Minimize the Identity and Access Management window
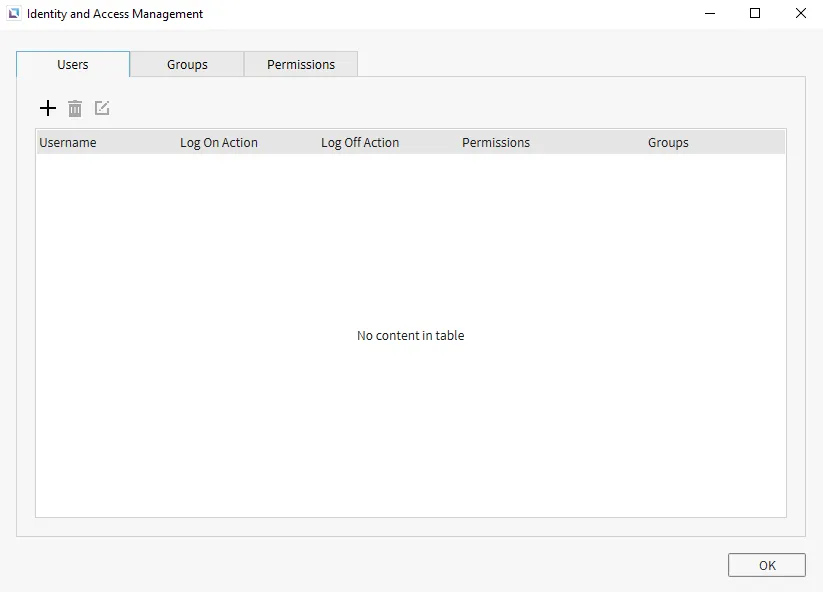823x592 pixels. click(x=709, y=14)
